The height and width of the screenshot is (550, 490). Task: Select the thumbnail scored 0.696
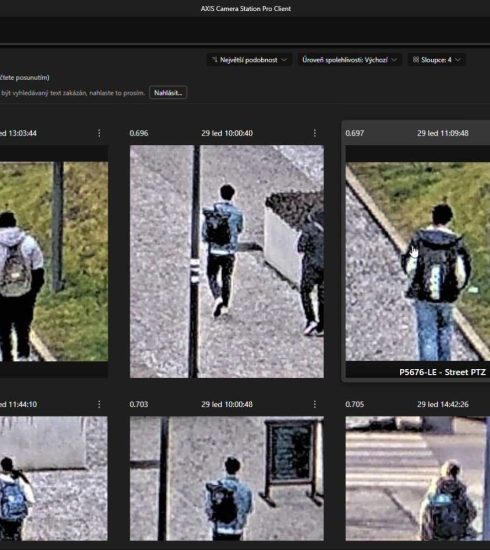227,262
